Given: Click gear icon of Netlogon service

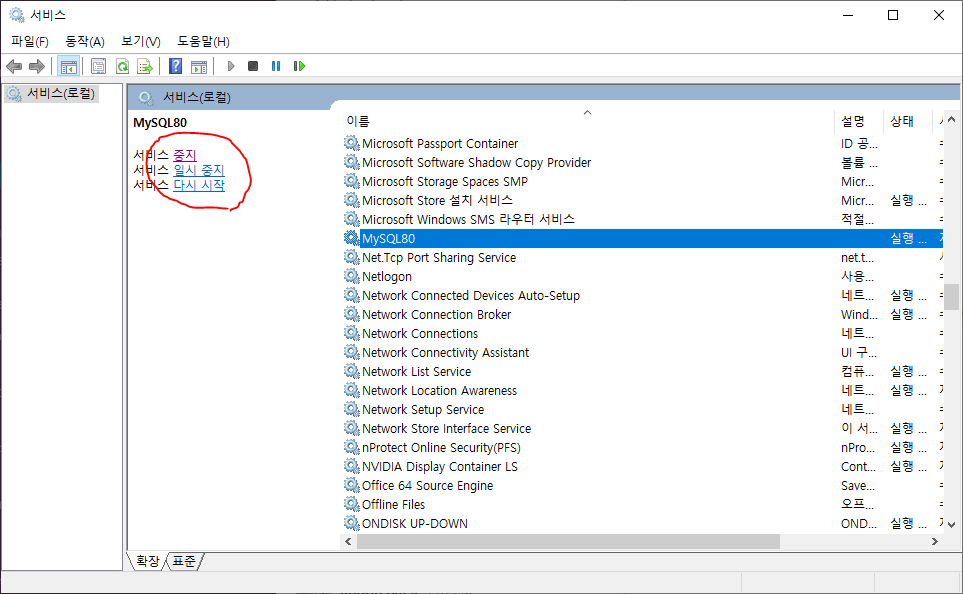Looking at the screenshot, I should 351,276.
